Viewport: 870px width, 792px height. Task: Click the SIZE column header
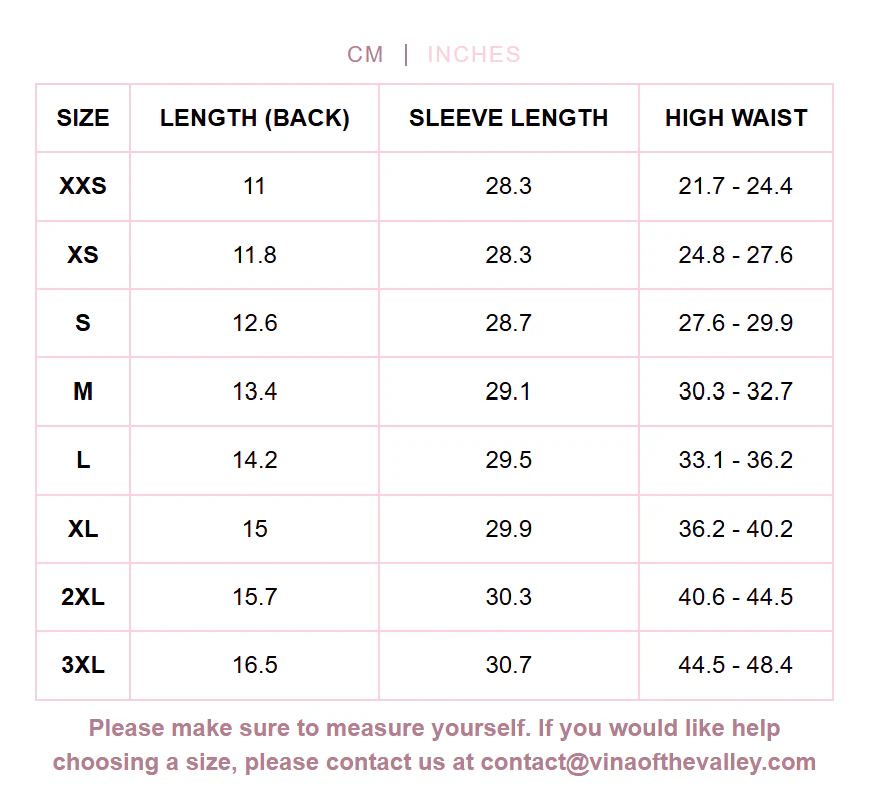(x=83, y=118)
